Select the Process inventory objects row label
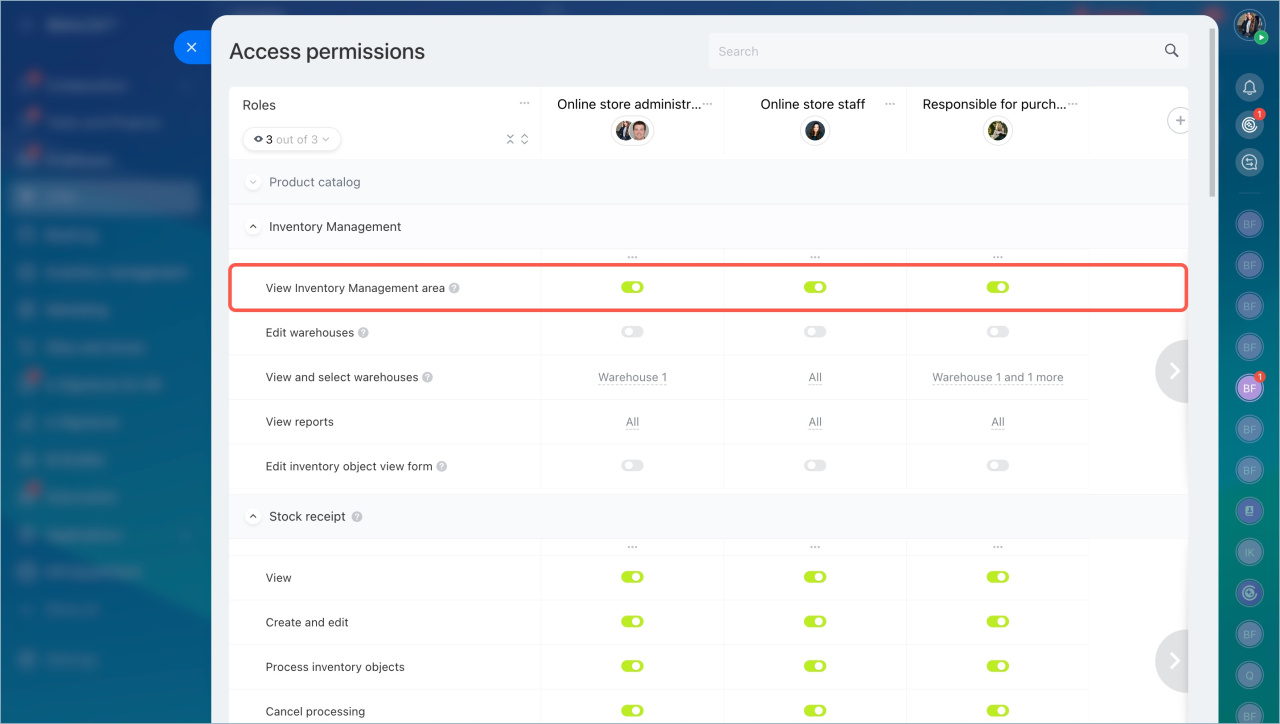 coord(335,667)
